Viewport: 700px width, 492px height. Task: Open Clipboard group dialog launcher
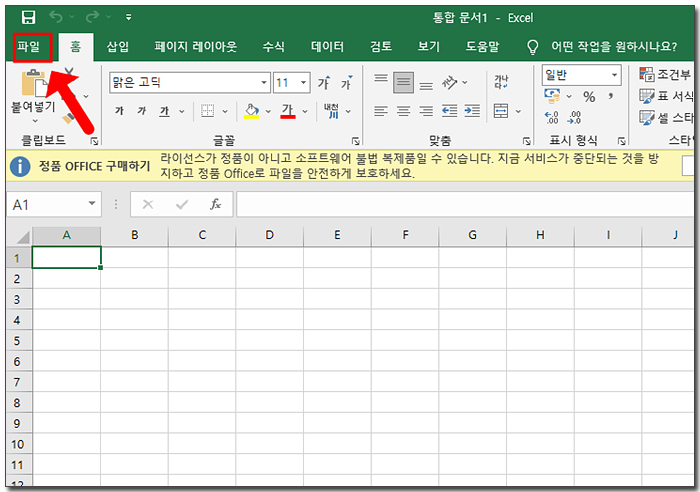coord(94,141)
